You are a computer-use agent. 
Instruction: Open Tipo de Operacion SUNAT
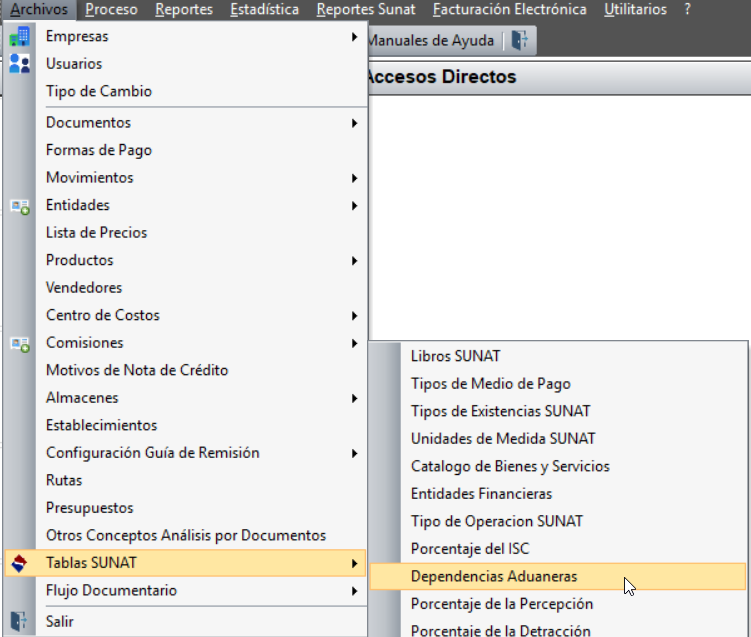tap(558, 521)
